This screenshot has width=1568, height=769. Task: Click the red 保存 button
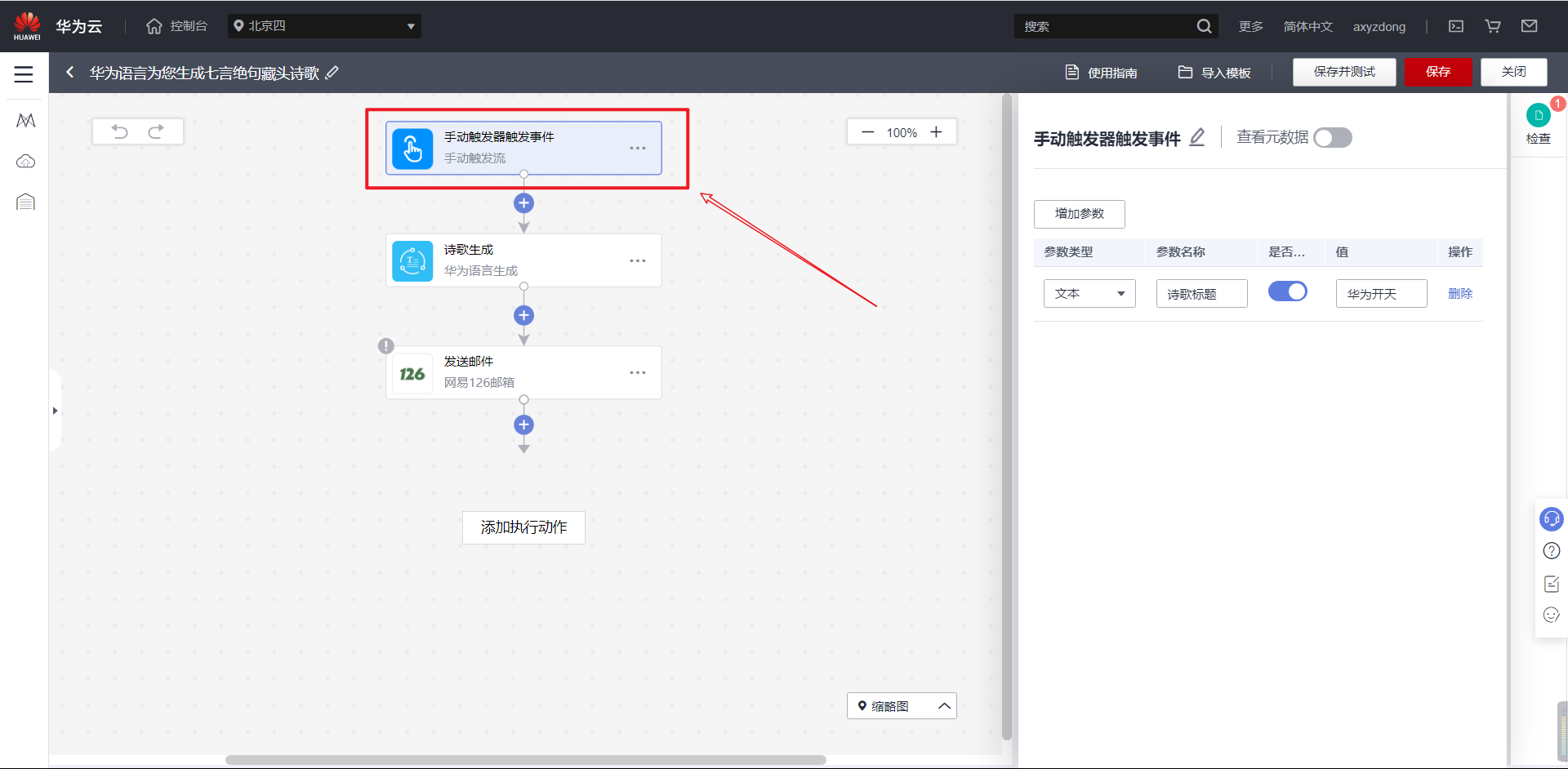(x=1438, y=72)
